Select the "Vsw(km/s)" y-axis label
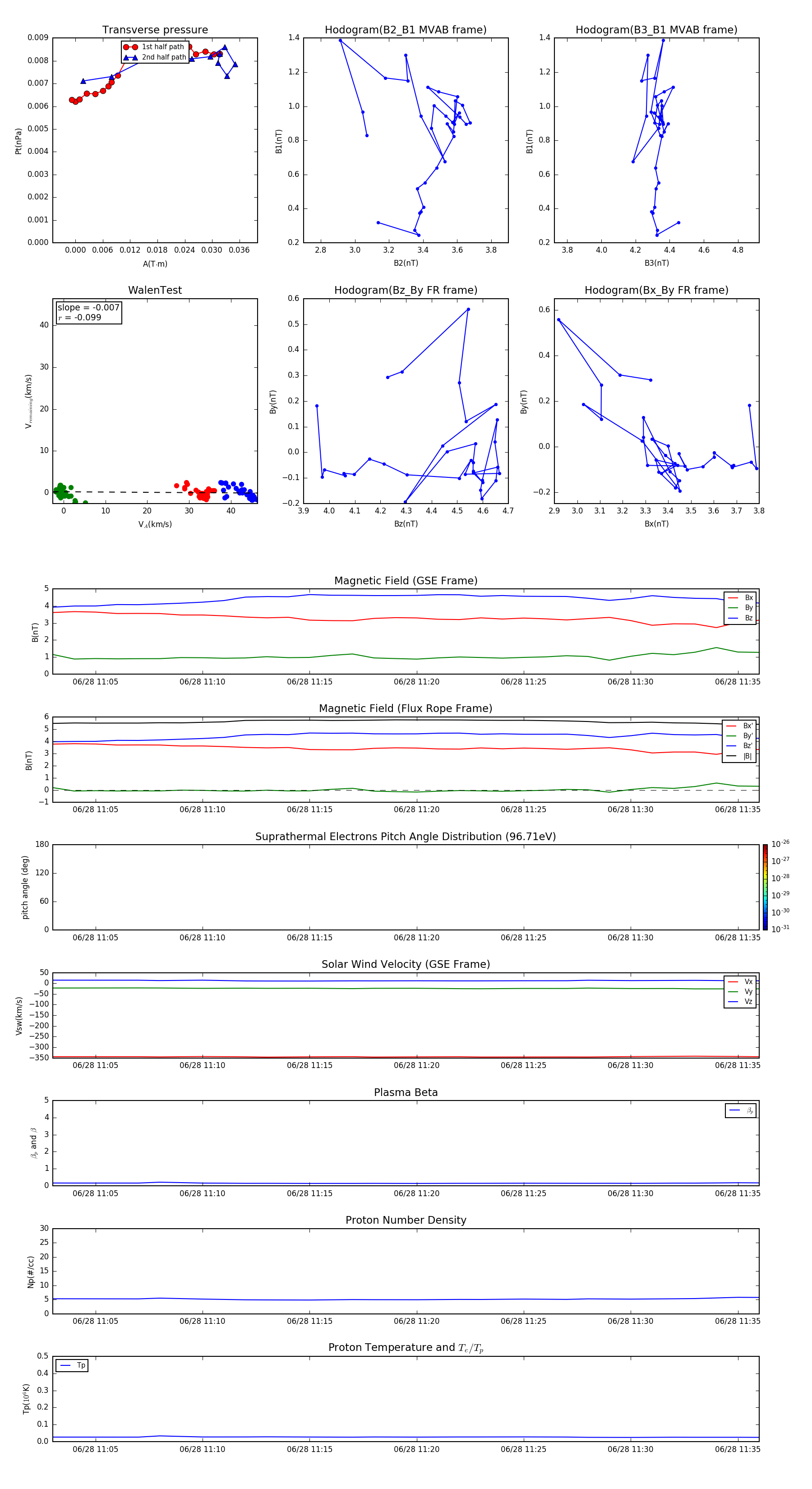The height and width of the screenshot is (1489, 812). 18,1016
